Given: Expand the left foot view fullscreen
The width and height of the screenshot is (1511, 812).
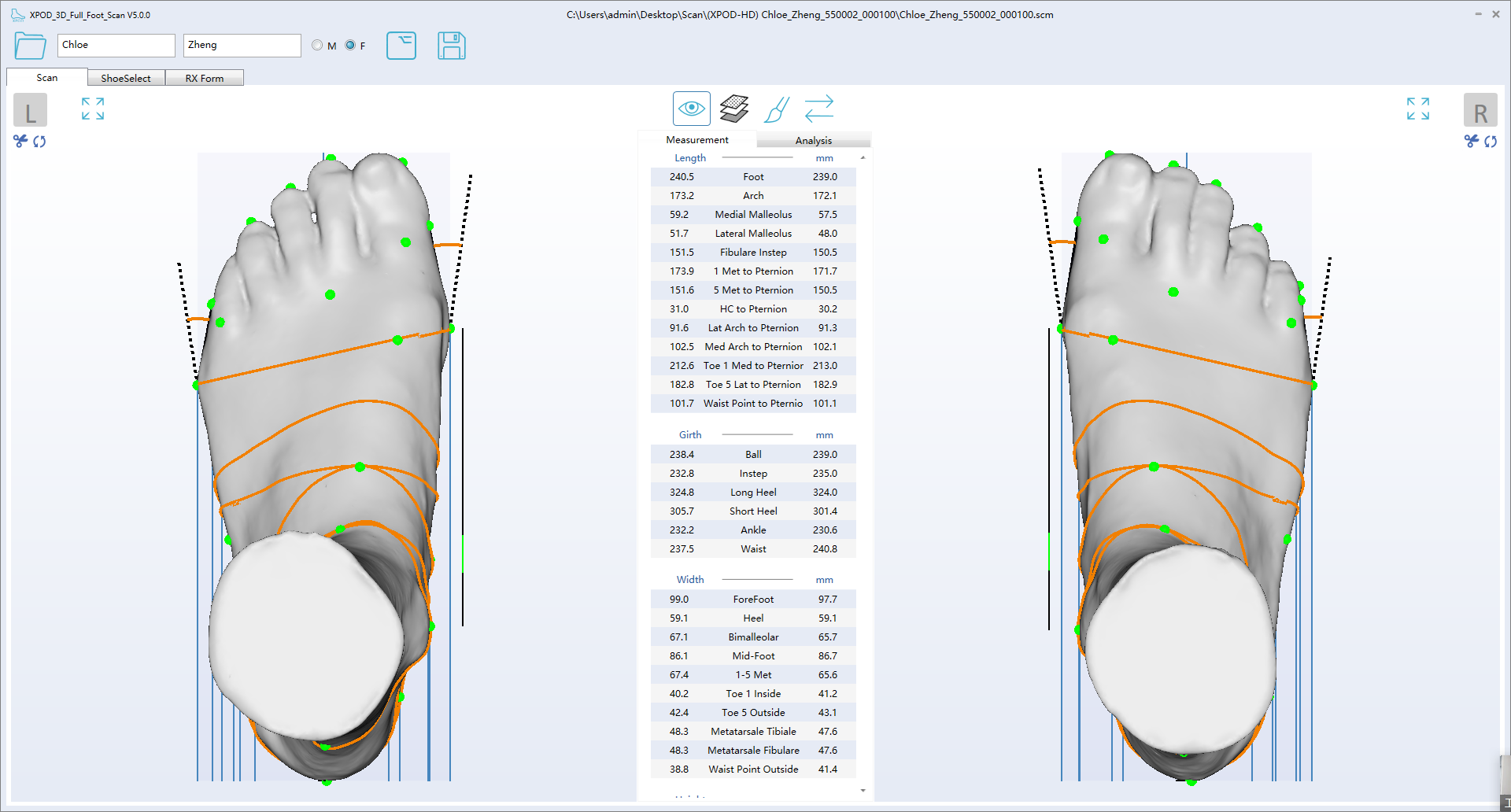Looking at the screenshot, I should click(92, 109).
